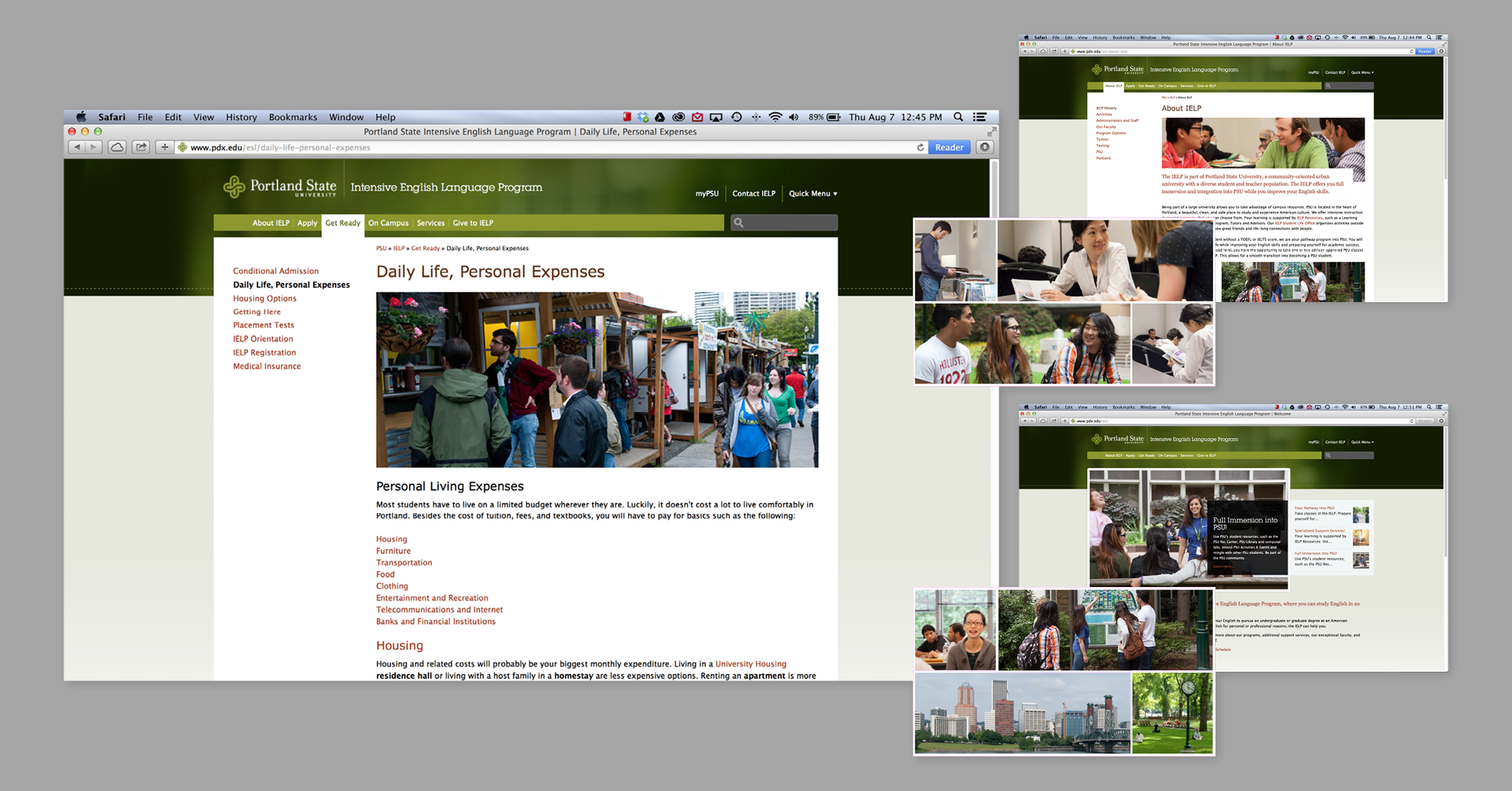Expand the Quick Menu dropdown

812,194
